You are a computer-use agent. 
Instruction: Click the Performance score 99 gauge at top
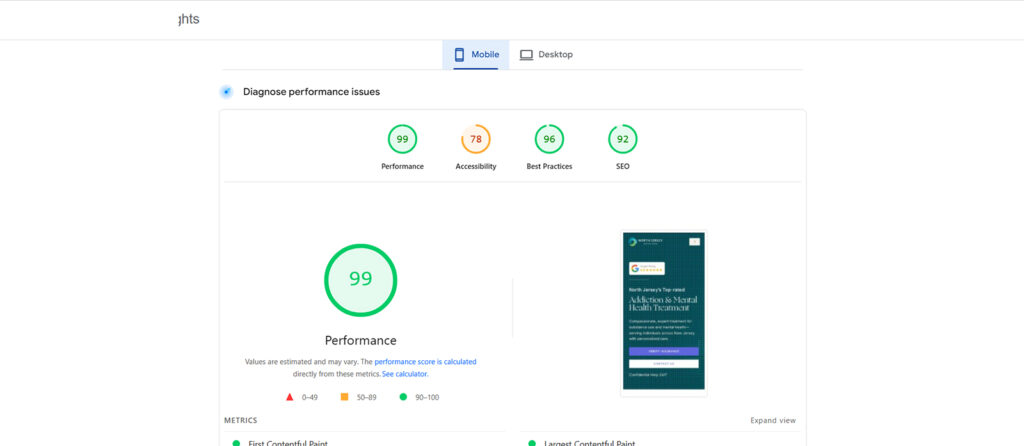(x=402, y=139)
